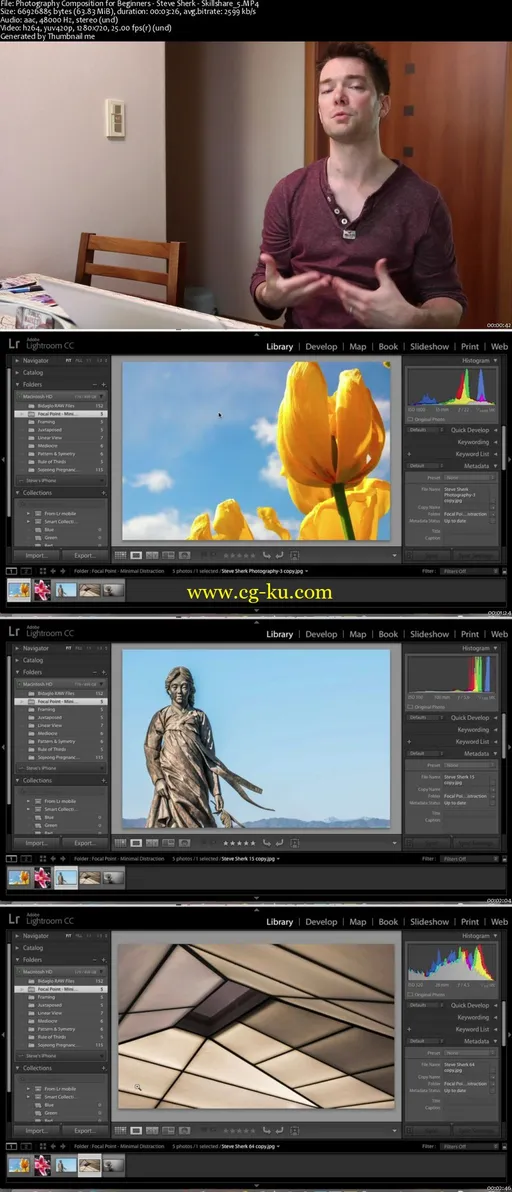Select Survey view icon in ceiling frame toolbar
Image resolution: width=512 pixels, height=1192 pixels.
coord(168,1130)
